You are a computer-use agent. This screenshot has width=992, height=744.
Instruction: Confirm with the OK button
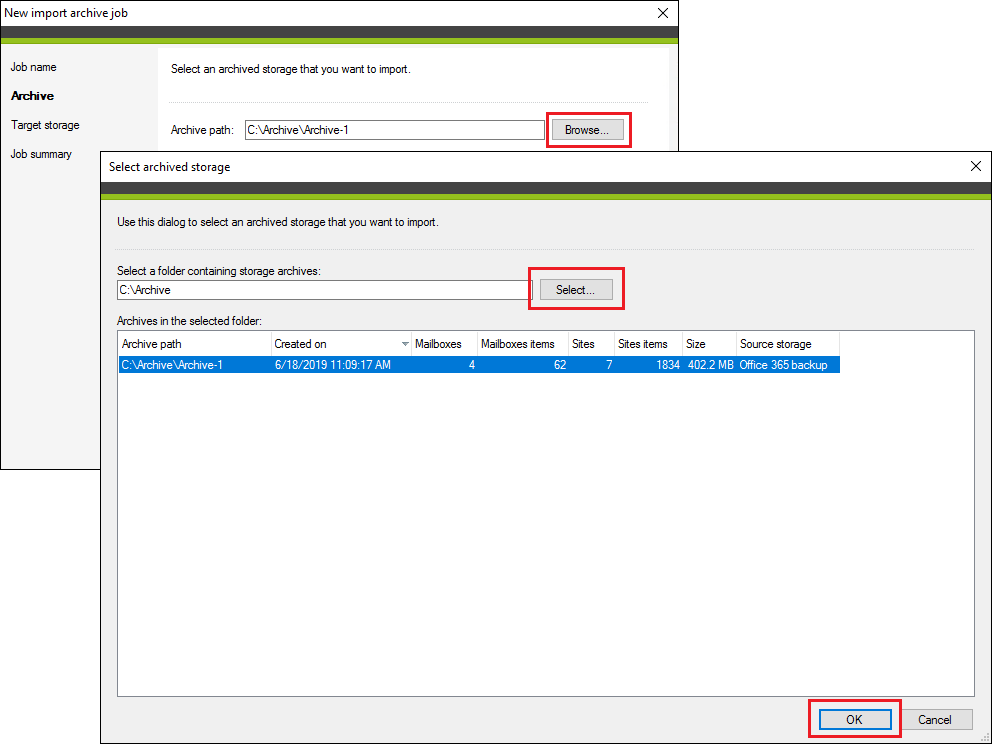click(x=855, y=719)
